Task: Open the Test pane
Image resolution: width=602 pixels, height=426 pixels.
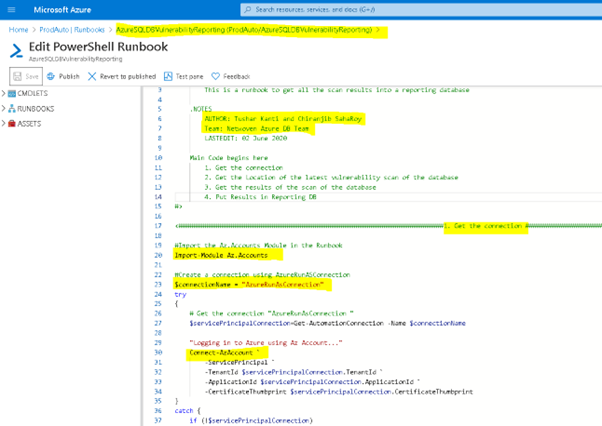Action: pos(189,76)
